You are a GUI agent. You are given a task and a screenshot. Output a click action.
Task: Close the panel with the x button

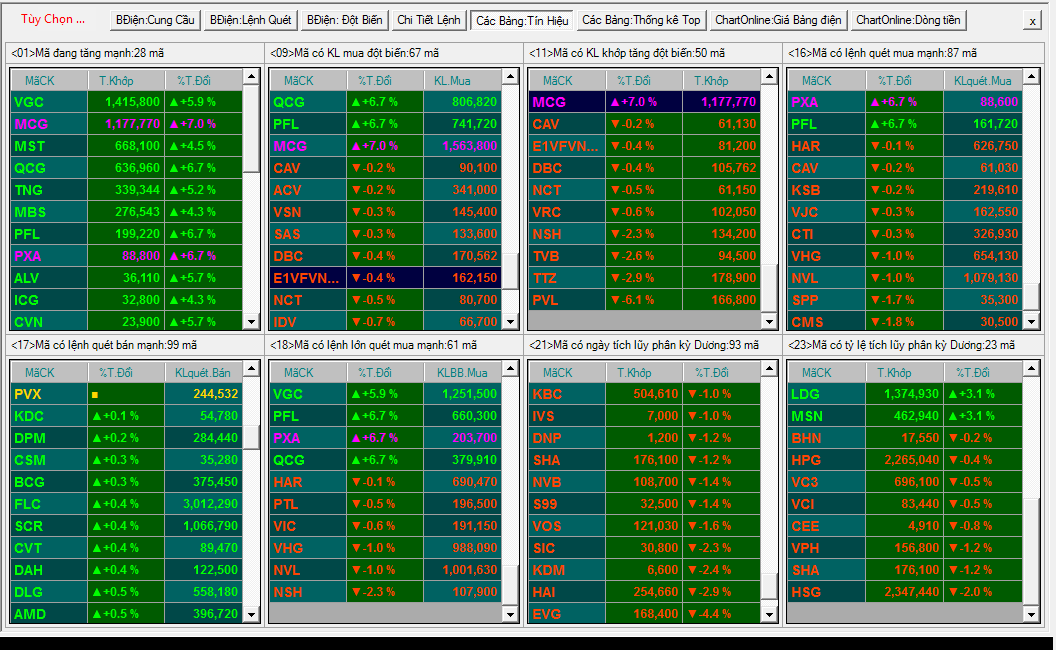point(1032,21)
